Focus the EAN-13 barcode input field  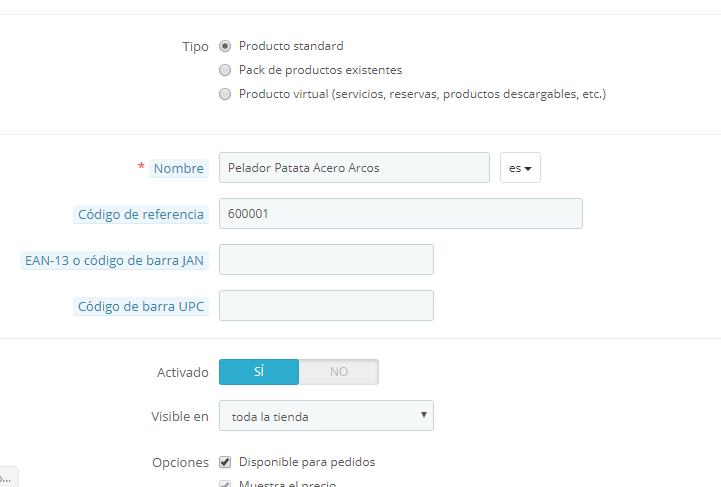326,260
